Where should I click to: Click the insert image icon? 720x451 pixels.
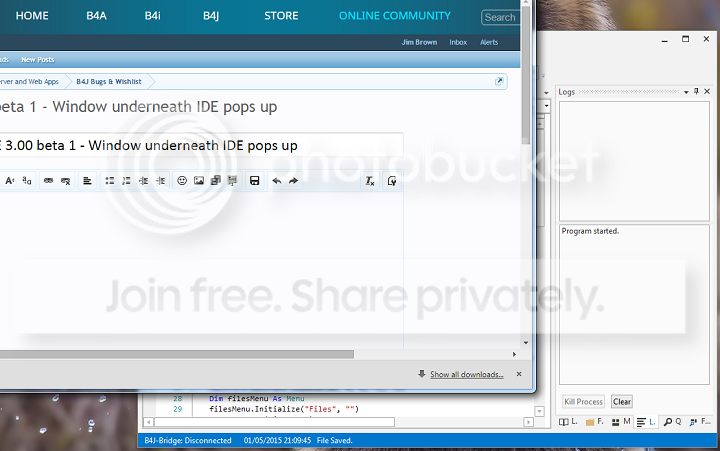pyautogui.click(x=199, y=180)
